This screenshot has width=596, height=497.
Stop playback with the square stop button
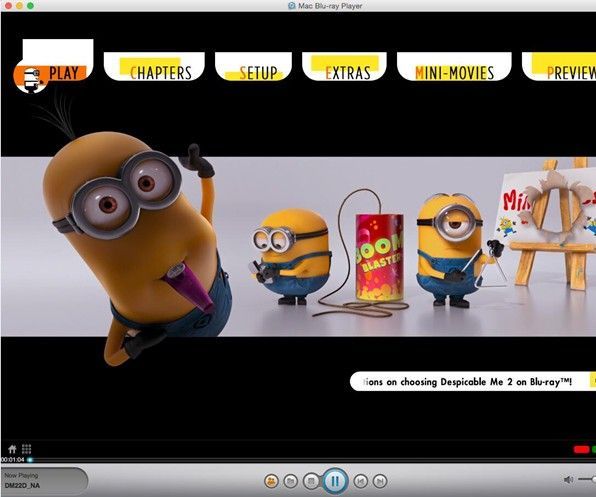tap(311, 481)
